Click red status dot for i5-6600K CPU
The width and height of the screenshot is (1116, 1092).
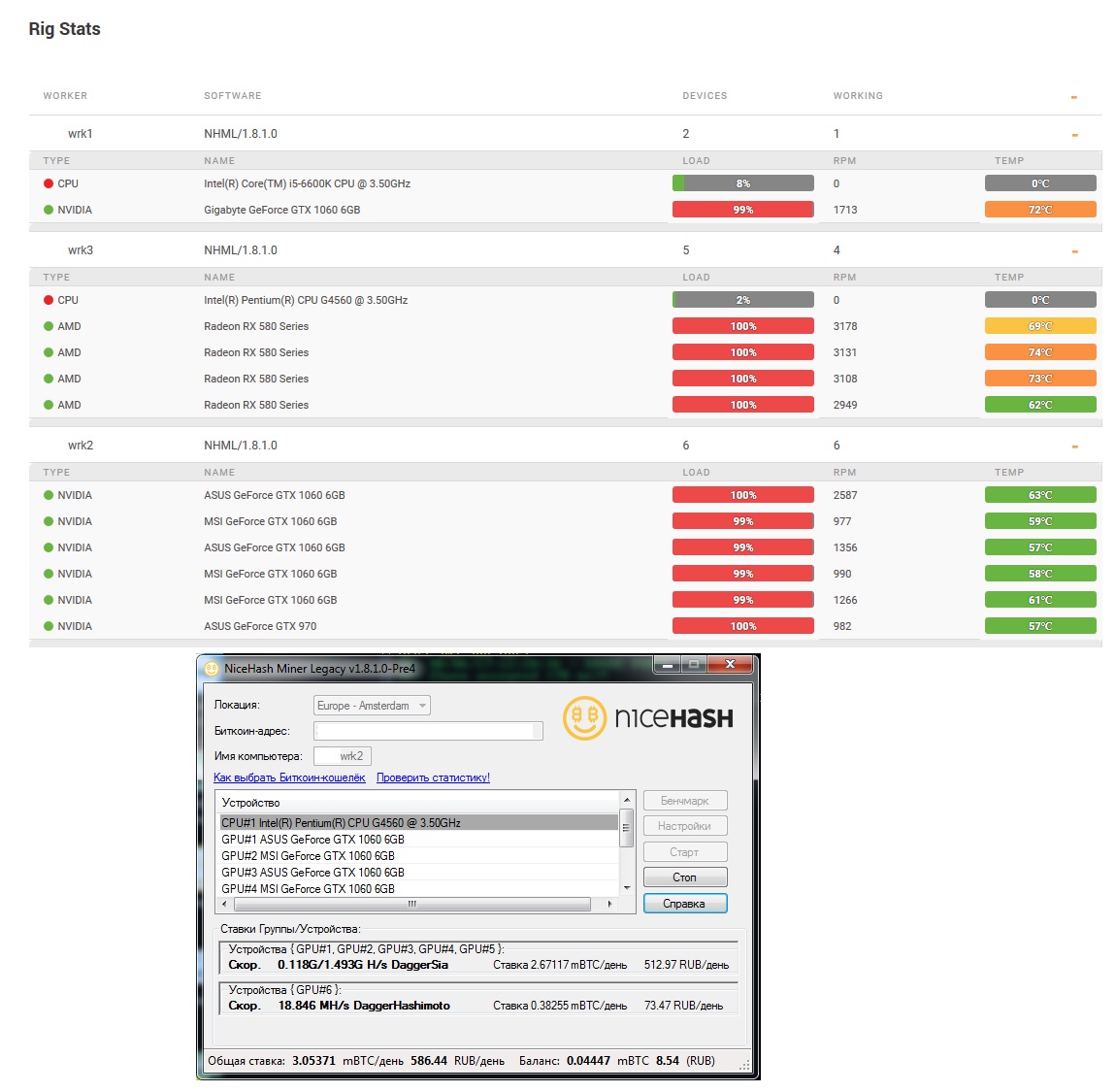coord(49,183)
